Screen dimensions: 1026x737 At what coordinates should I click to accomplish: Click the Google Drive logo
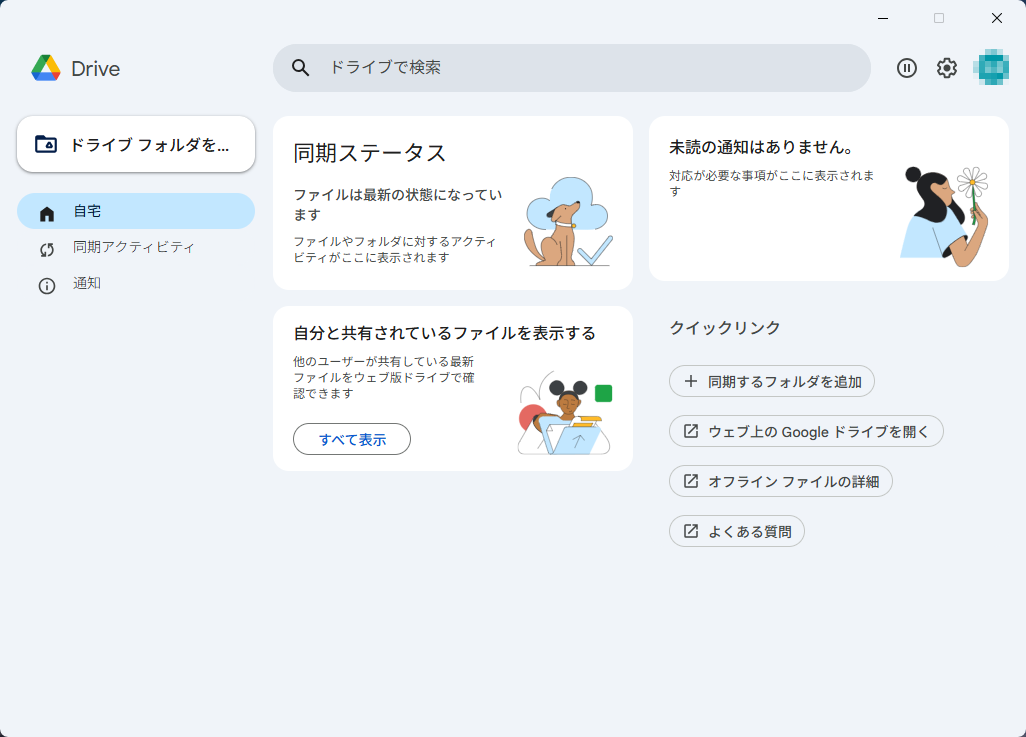[46, 68]
